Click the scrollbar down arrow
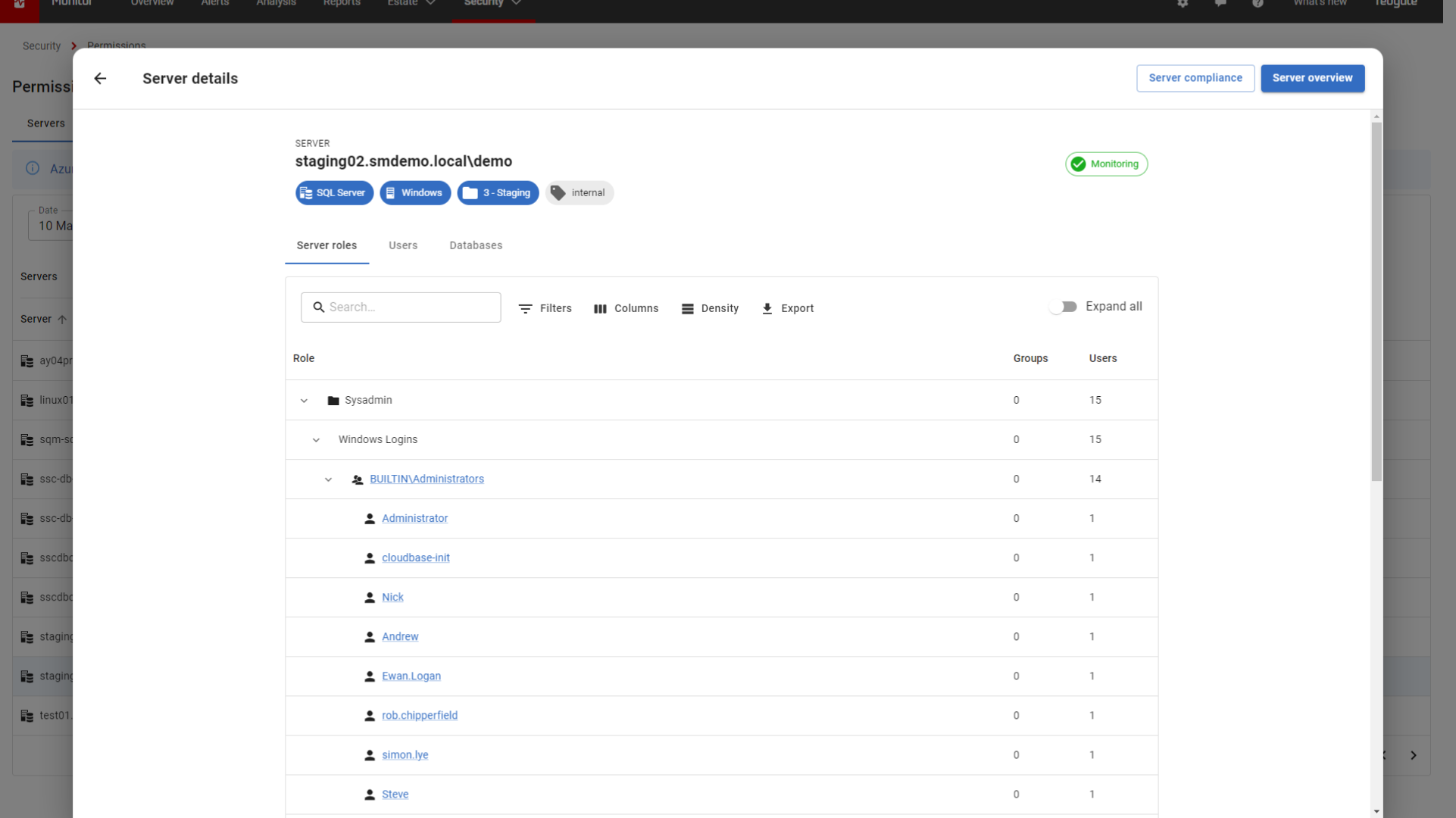Viewport: 1456px width, 818px height. point(1376,811)
